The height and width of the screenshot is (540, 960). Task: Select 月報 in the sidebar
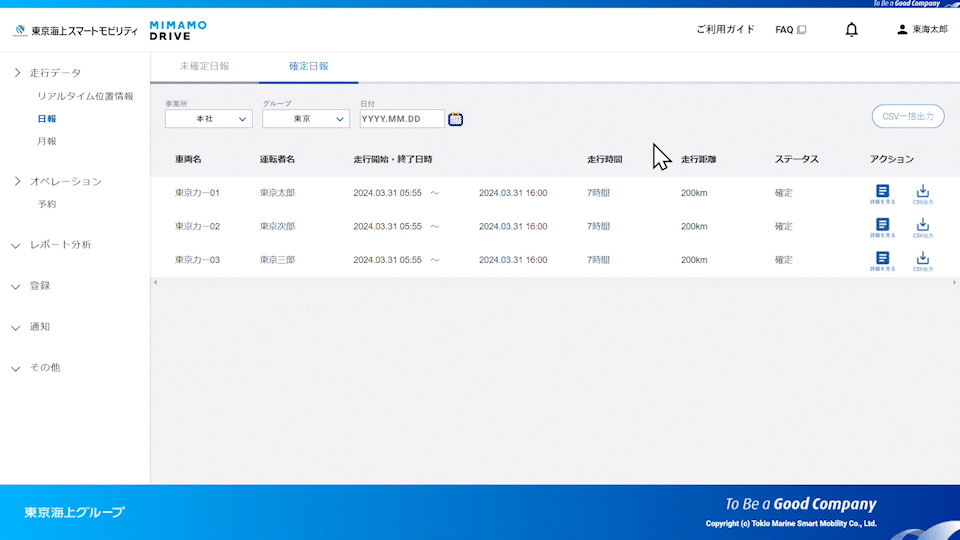click(47, 141)
